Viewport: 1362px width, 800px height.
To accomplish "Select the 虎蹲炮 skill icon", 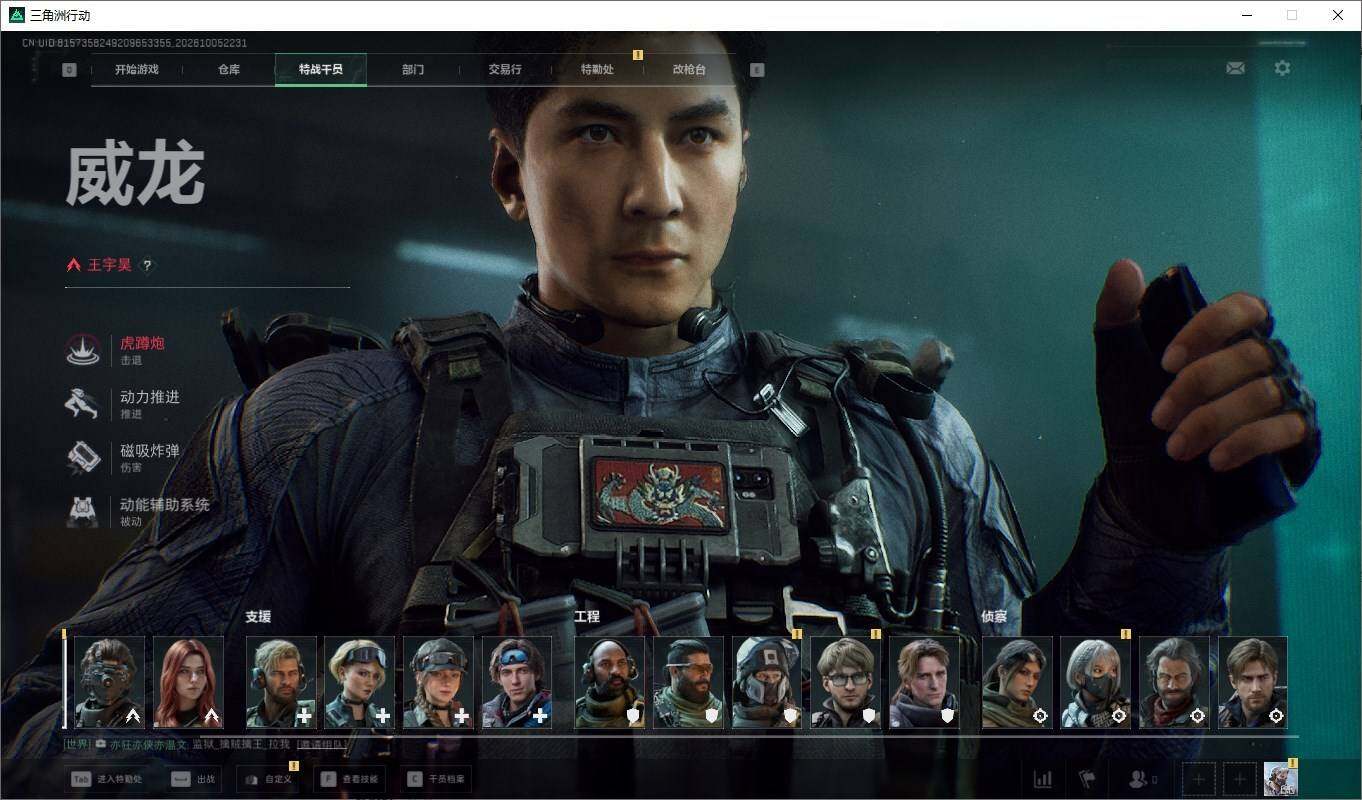I will [x=83, y=350].
